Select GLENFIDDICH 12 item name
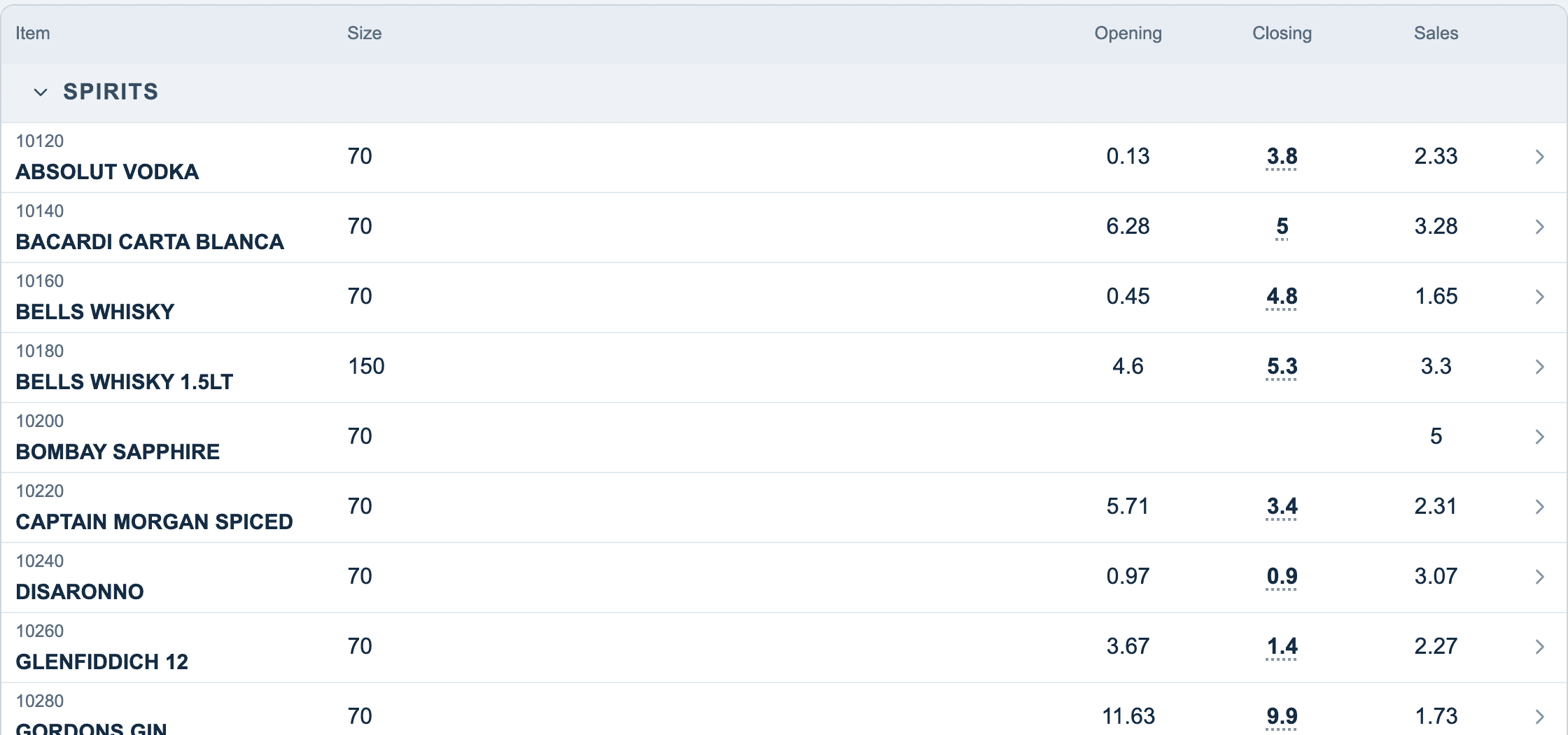This screenshot has width=1568, height=735. 102,661
